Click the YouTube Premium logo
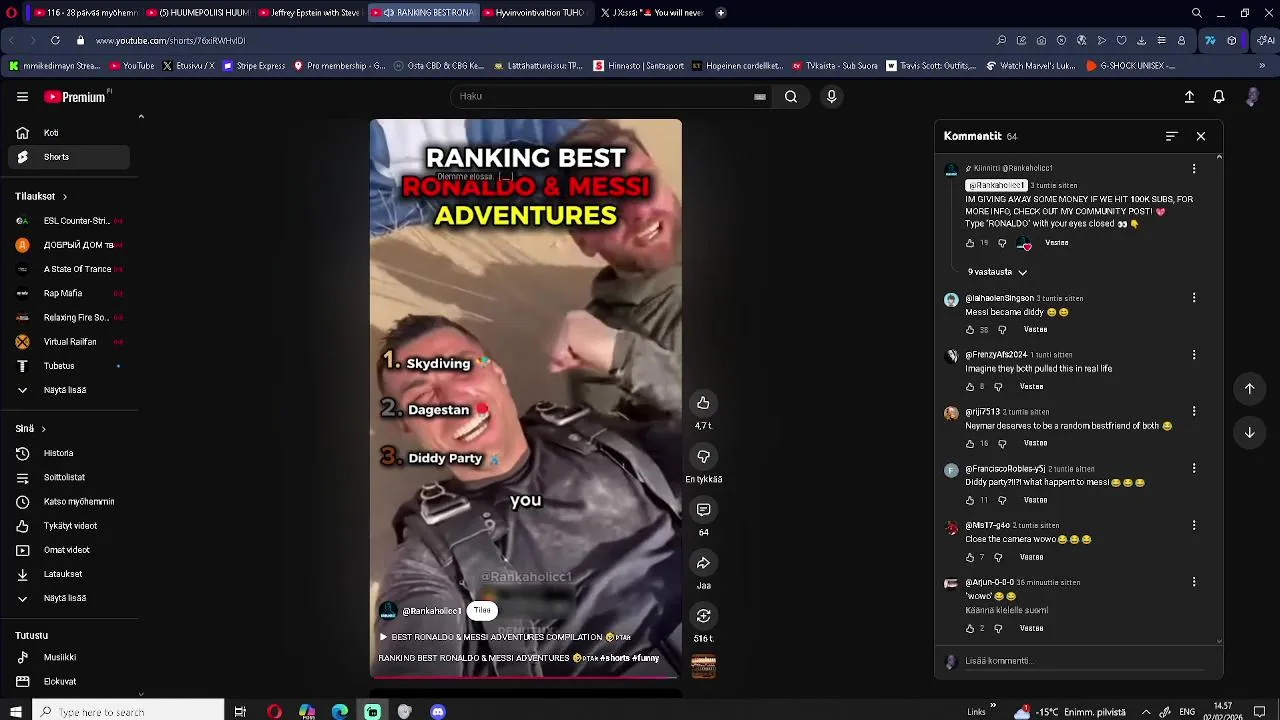Image resolution: width=1280 pixels, height=720 pixels. pyautogui.click(x=75, y=97)
